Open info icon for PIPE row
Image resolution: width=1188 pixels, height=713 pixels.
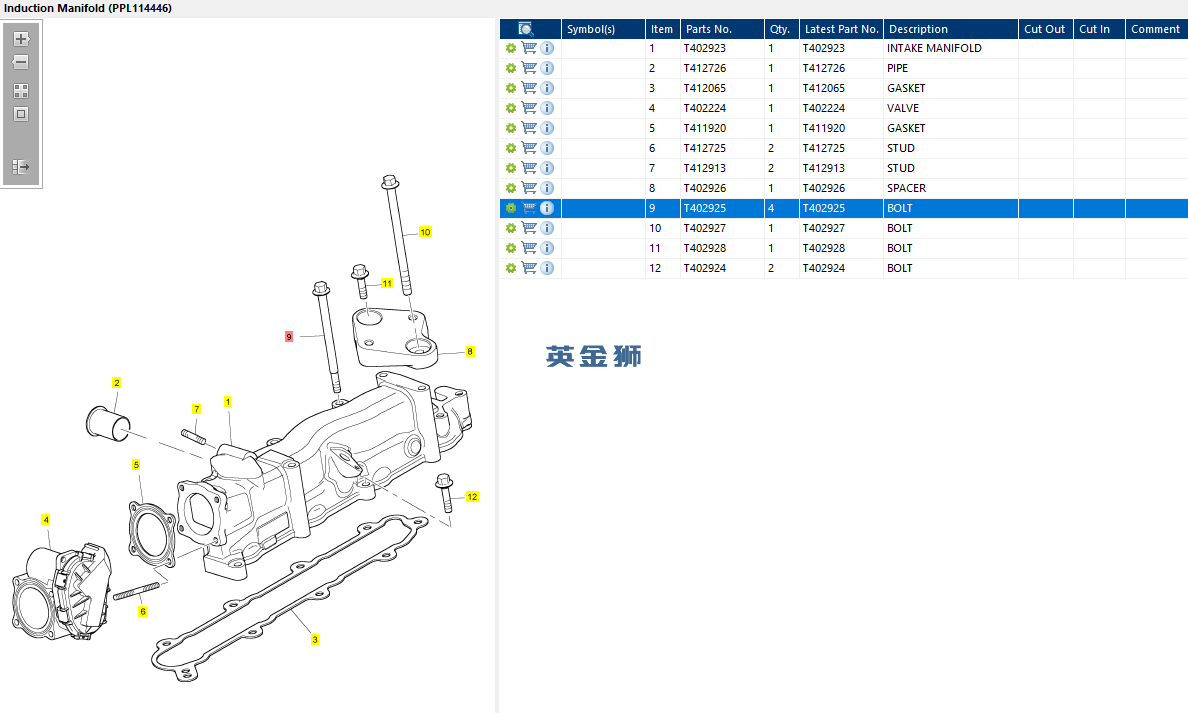[x=547, y=68]
